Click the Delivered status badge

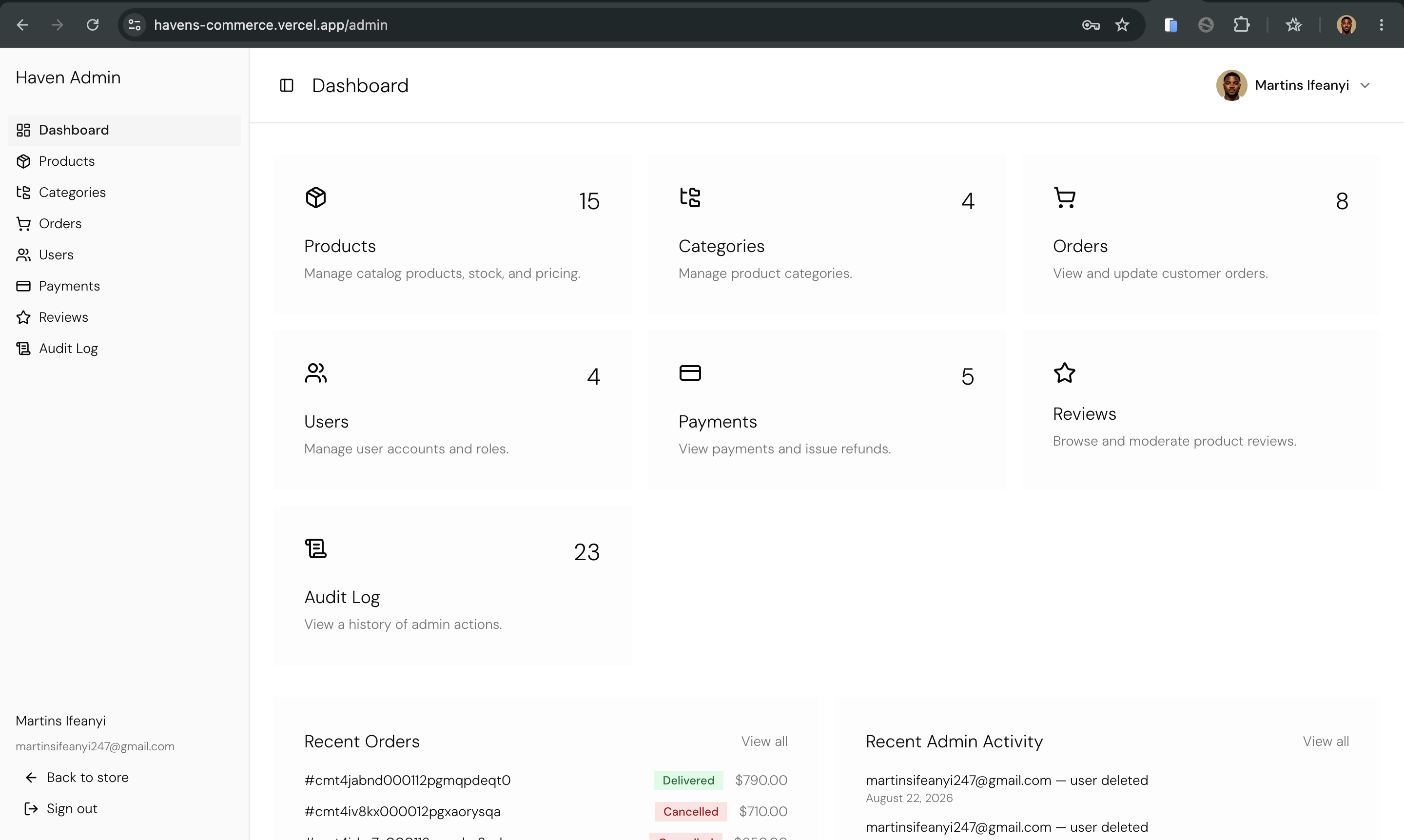pyautogui.click(x=688, y=781)
